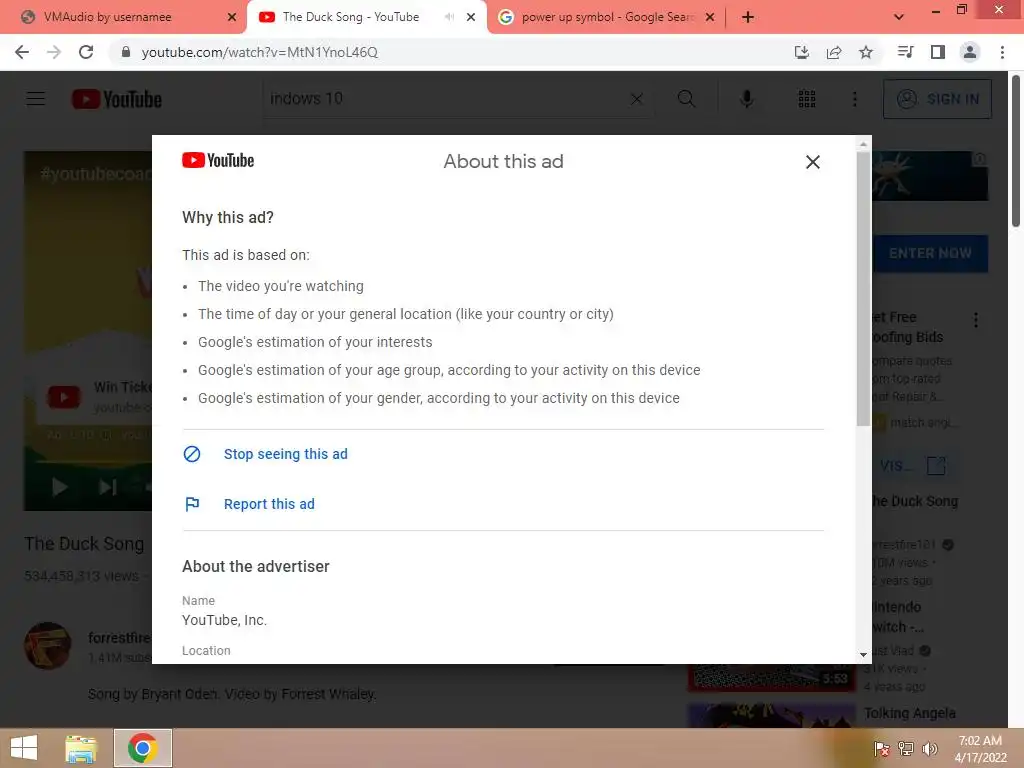Click the dialog scrollbar down arrow
The image size is (1024, 768).
(x=863, y=654)
